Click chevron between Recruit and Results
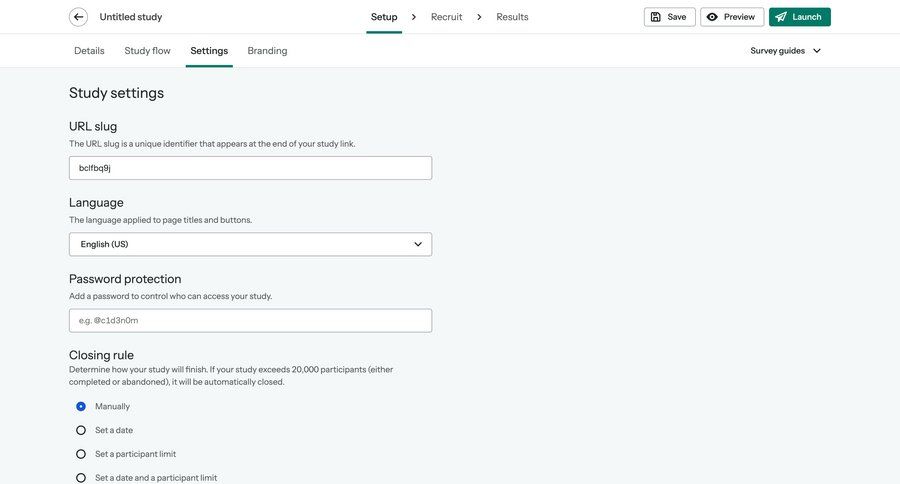The width and height of the screenshot is (900, 484). pyautogui.click(x=480, y=17)
